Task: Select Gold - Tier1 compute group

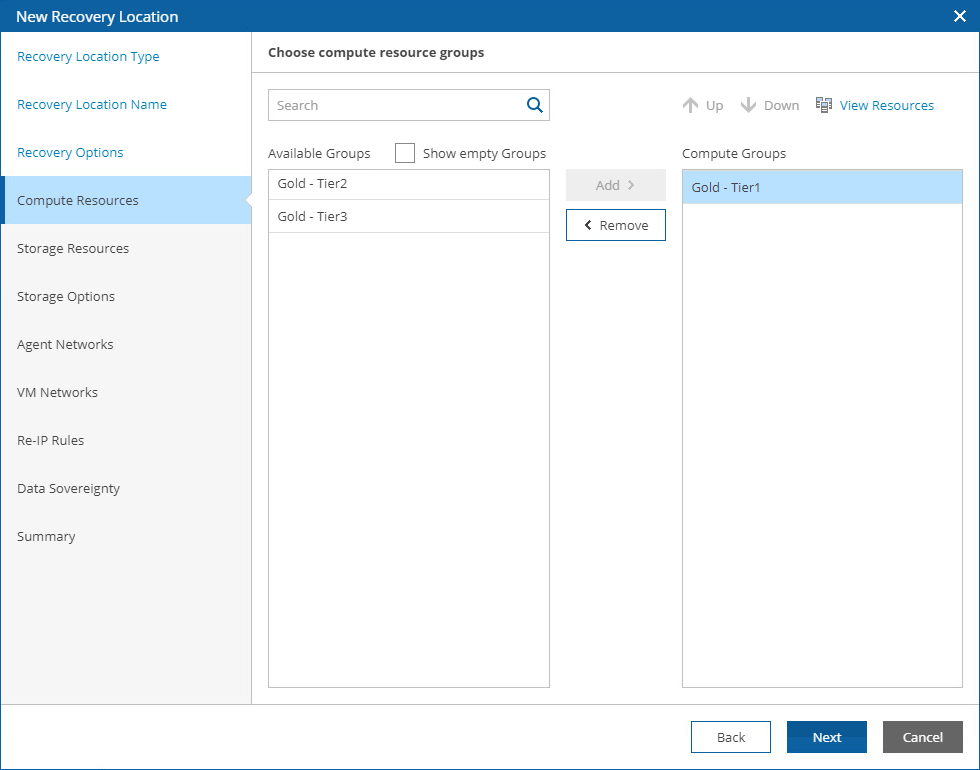Action: click(x=822, y=187)
